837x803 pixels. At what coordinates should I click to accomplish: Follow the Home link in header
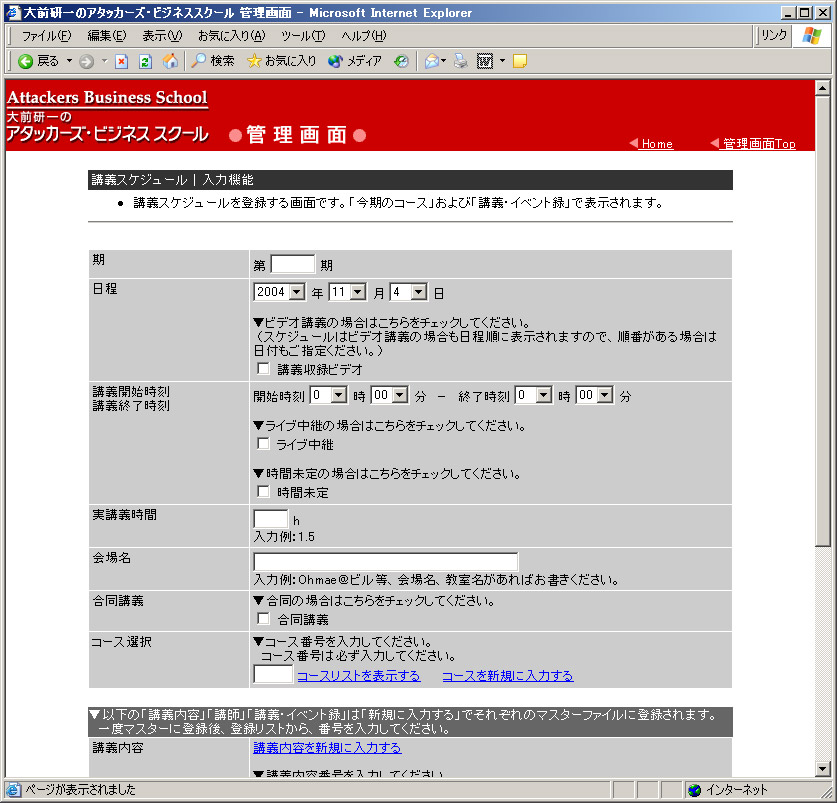[x=657, y=144]
